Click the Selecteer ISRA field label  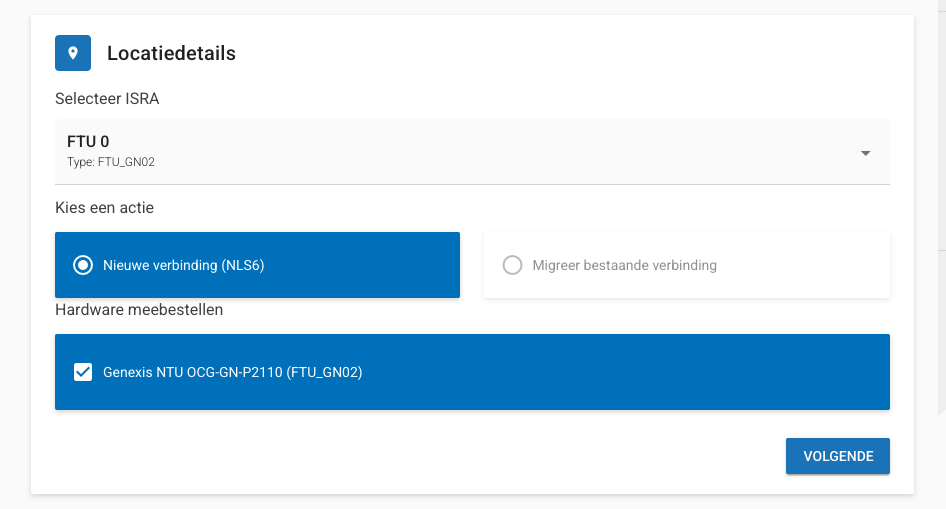click(x=107, y=98)
